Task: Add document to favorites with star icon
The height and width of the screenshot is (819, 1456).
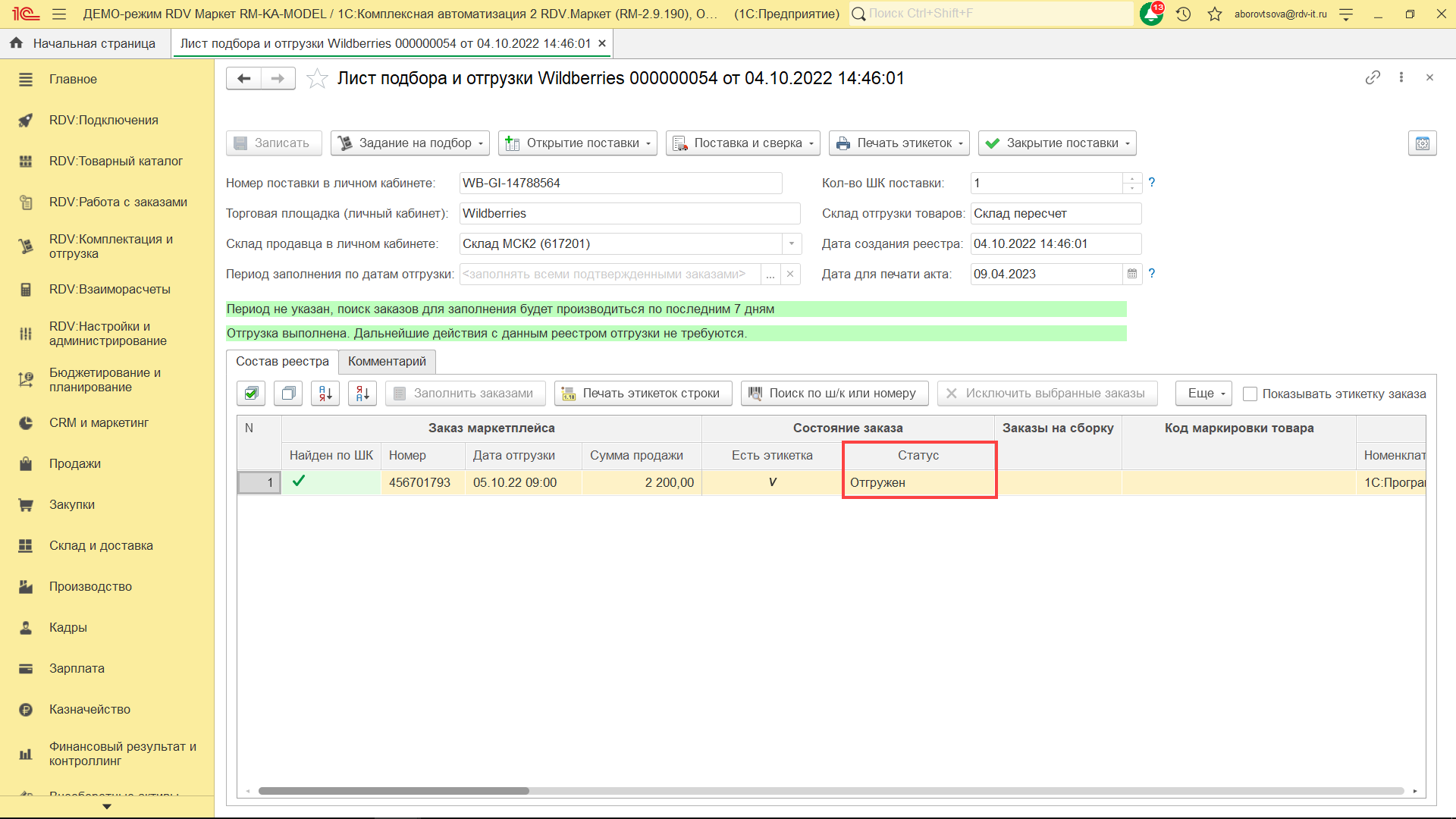Action: coord(317,78)
